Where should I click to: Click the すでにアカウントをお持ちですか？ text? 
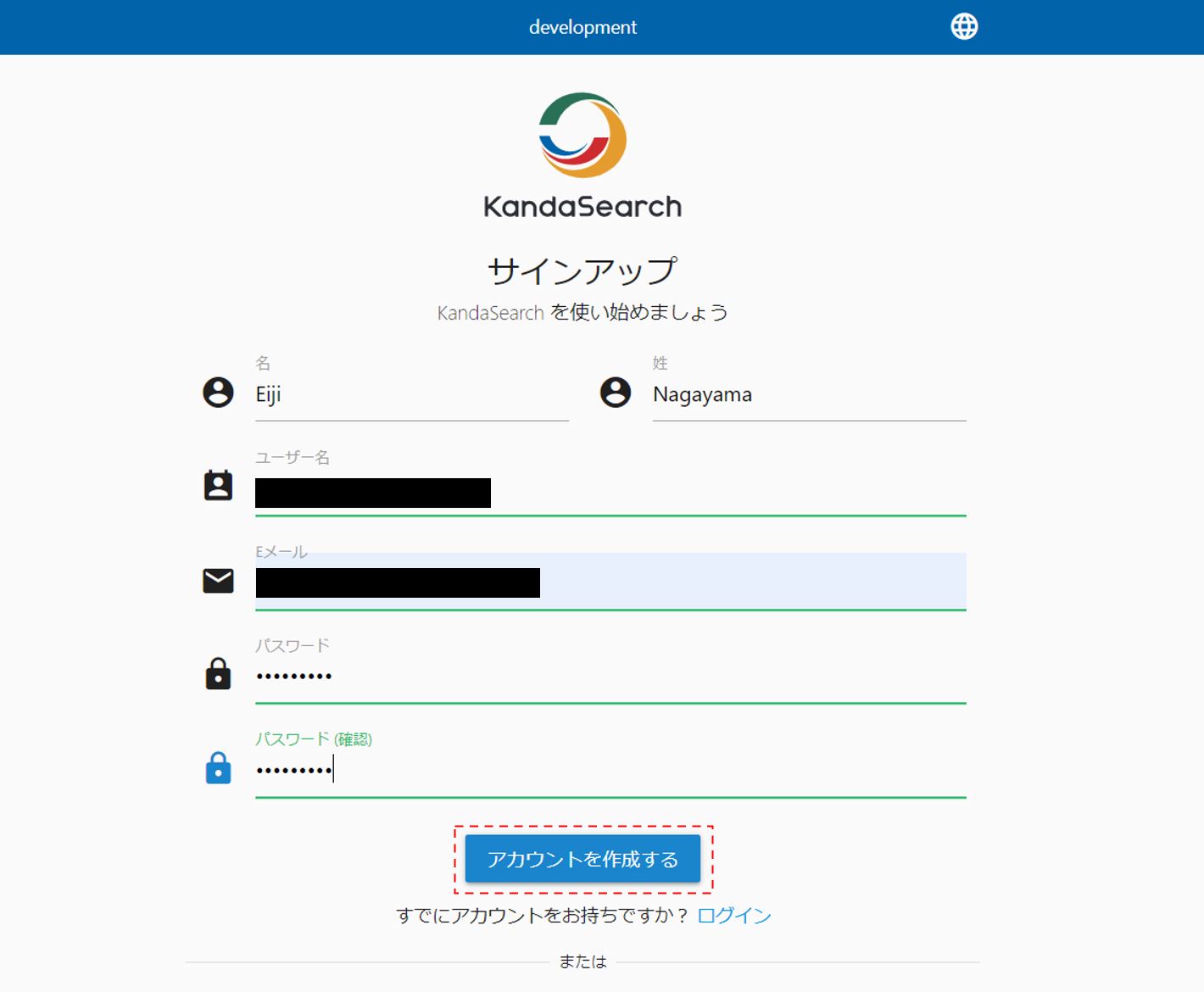543,916
